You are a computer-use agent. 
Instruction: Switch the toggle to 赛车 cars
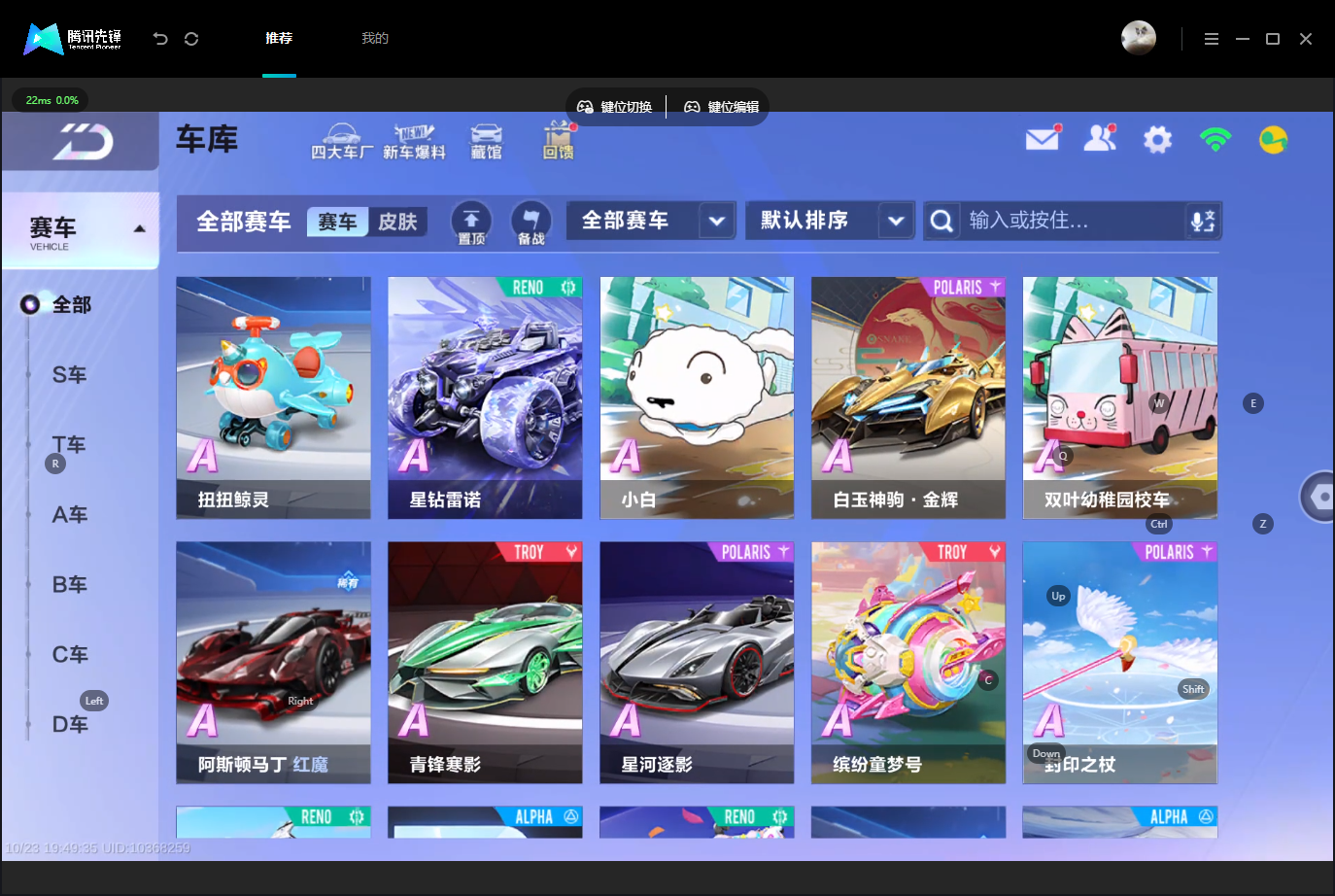click(x=338, y=222)
